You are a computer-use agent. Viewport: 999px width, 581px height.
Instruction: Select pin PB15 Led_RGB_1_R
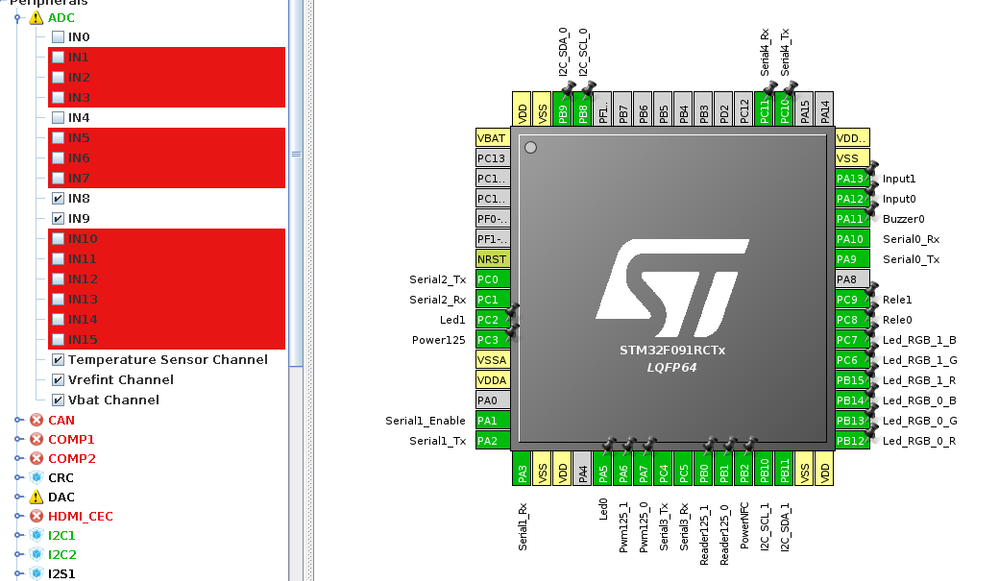(x=852, y=380)
